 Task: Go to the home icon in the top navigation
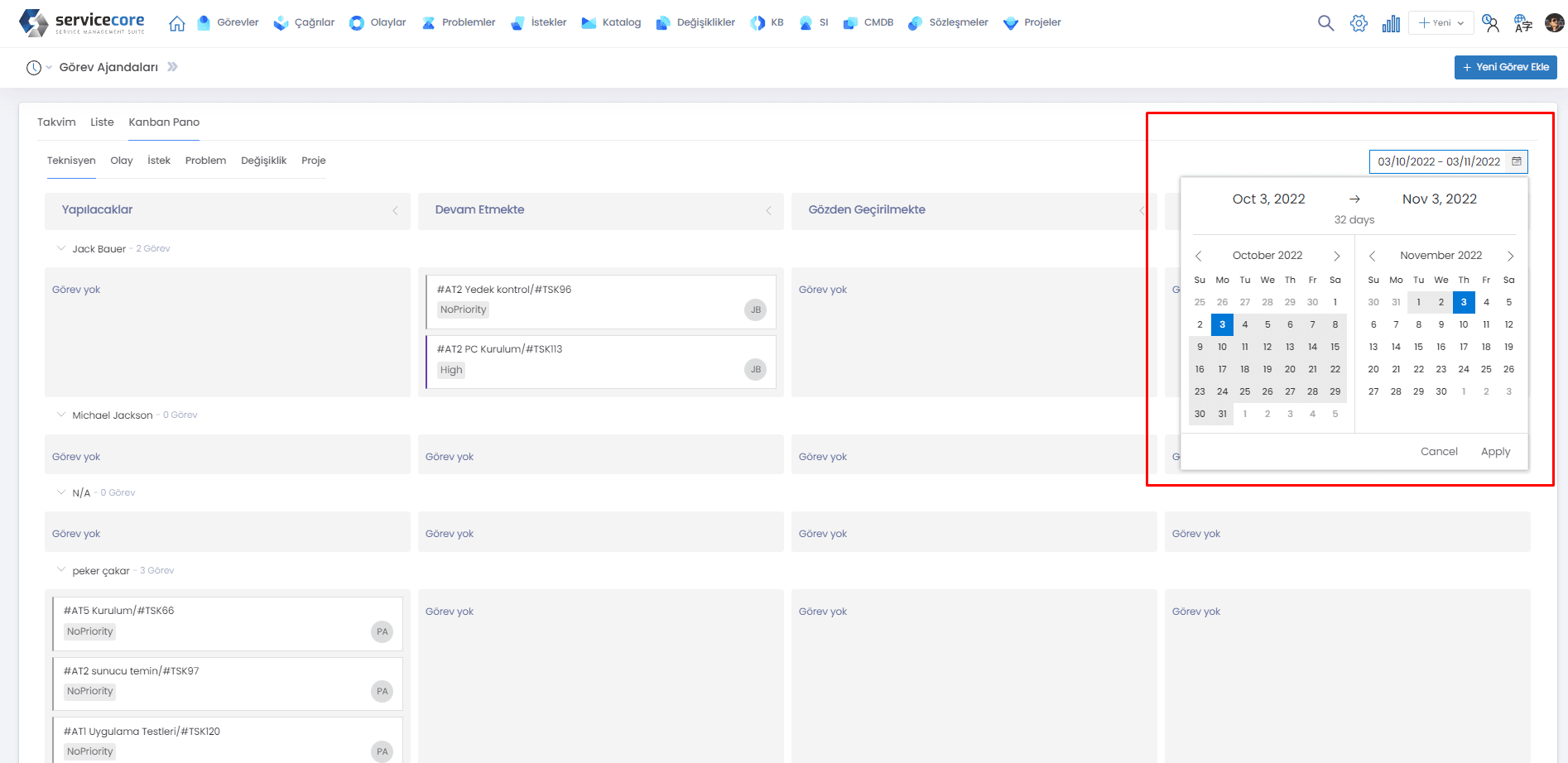[x=176, y=23]
